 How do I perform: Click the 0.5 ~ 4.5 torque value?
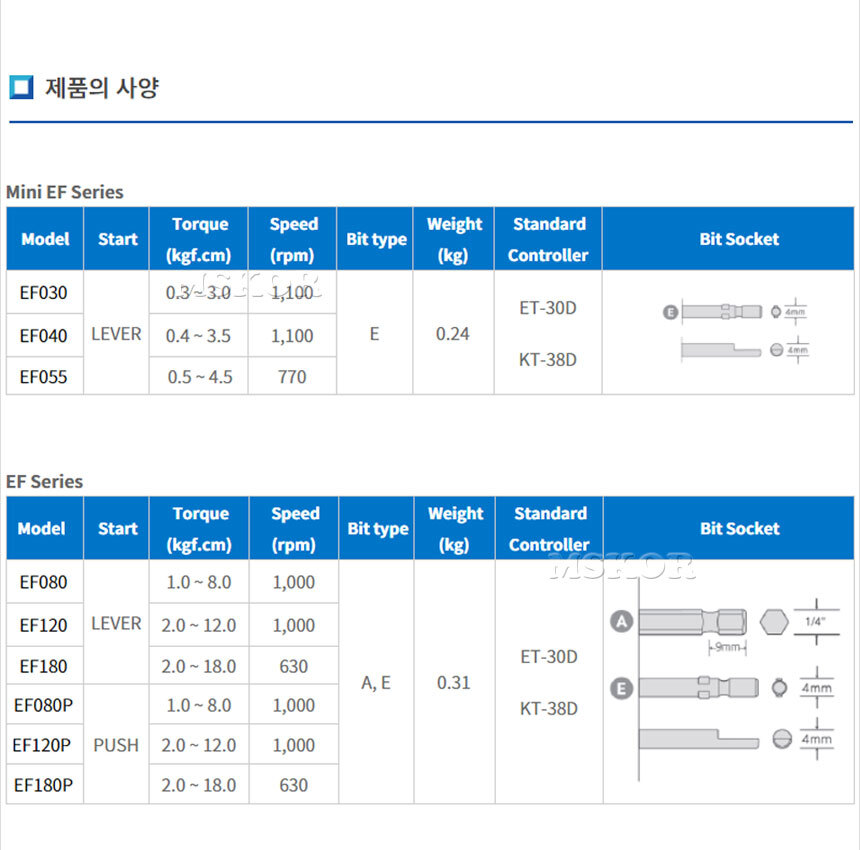coord(198,377)
